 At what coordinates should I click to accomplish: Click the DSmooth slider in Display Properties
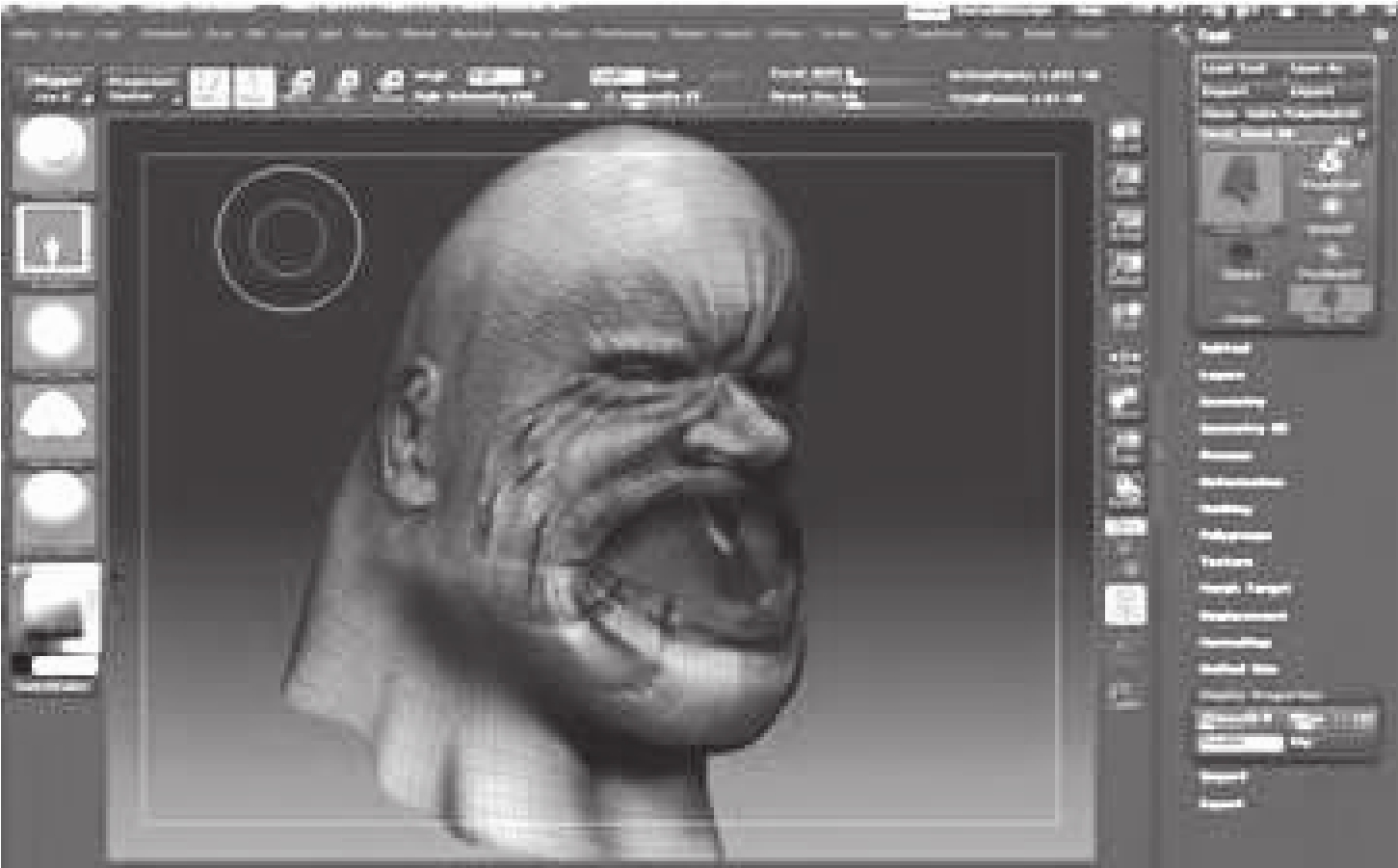1239,719
